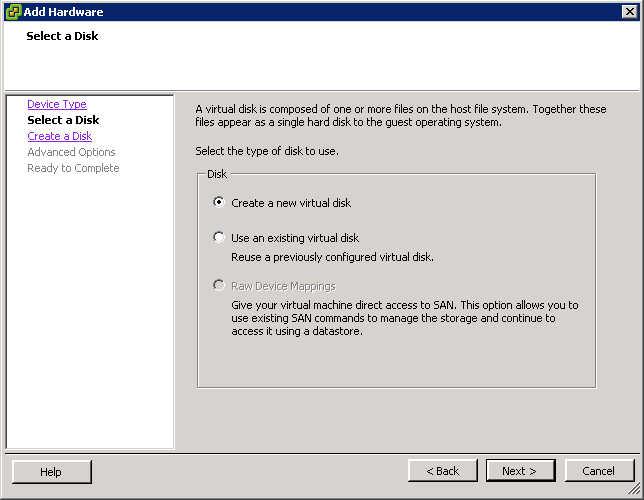Go back with the < Back button
The width and height of the screenshot is (644, 500).
pyautogui.click(x=443, y=471)
